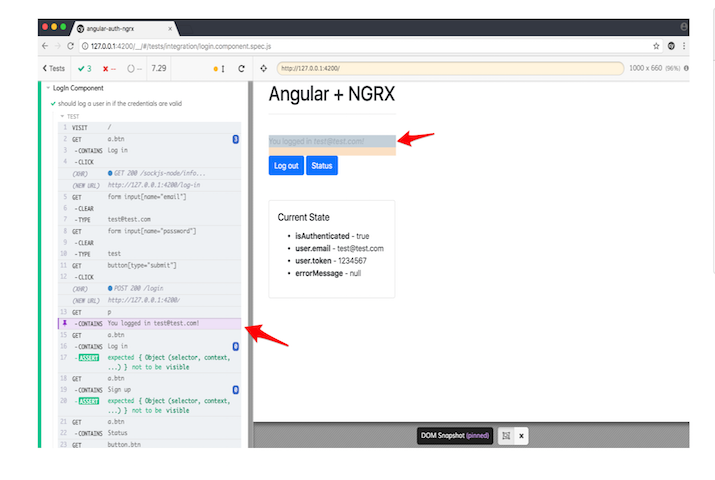Select the POST 200 /login XHR row
Image resolution: width=715 pixels, height=480 pixels.
click(x=150, y=288)
